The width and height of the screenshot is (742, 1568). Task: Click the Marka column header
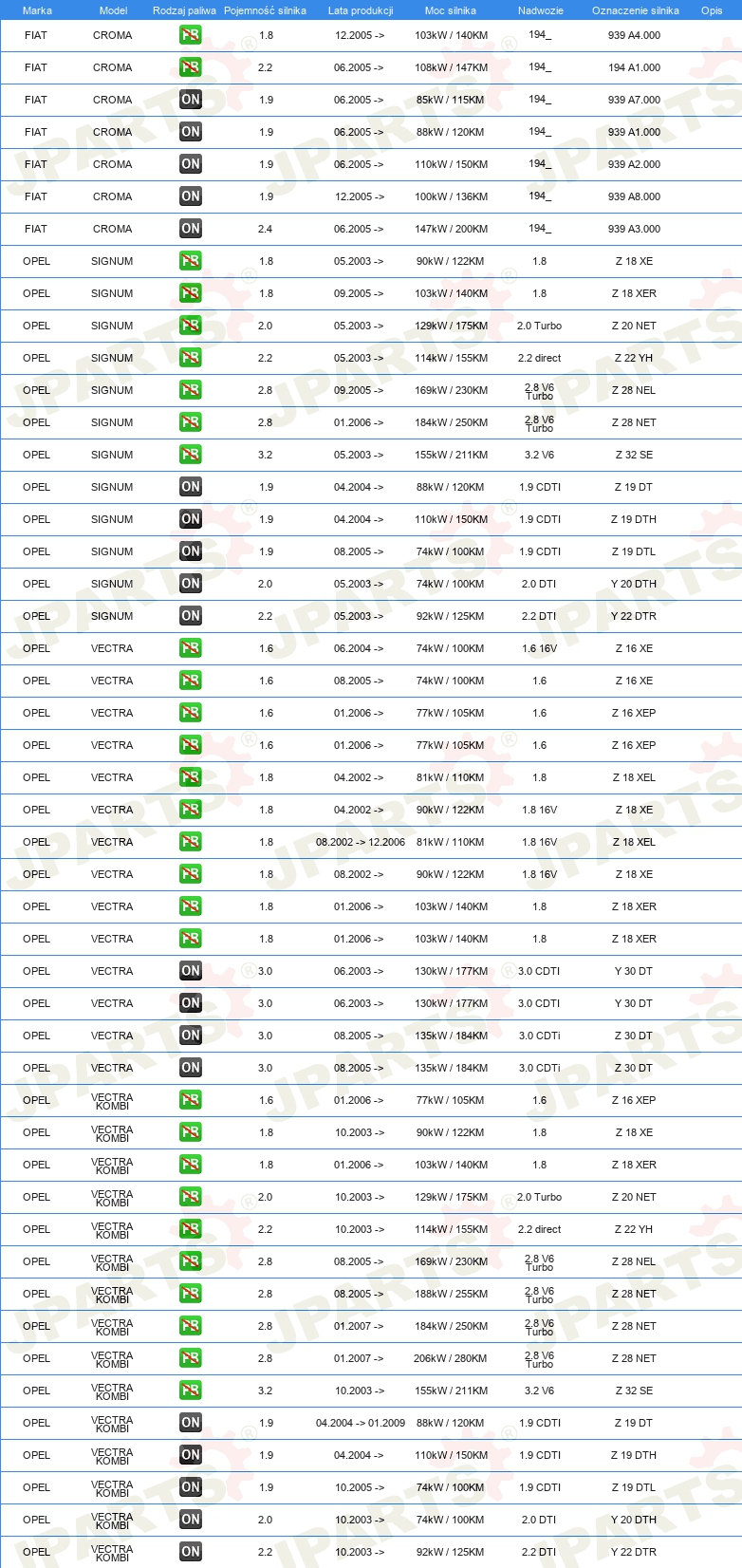37,10
